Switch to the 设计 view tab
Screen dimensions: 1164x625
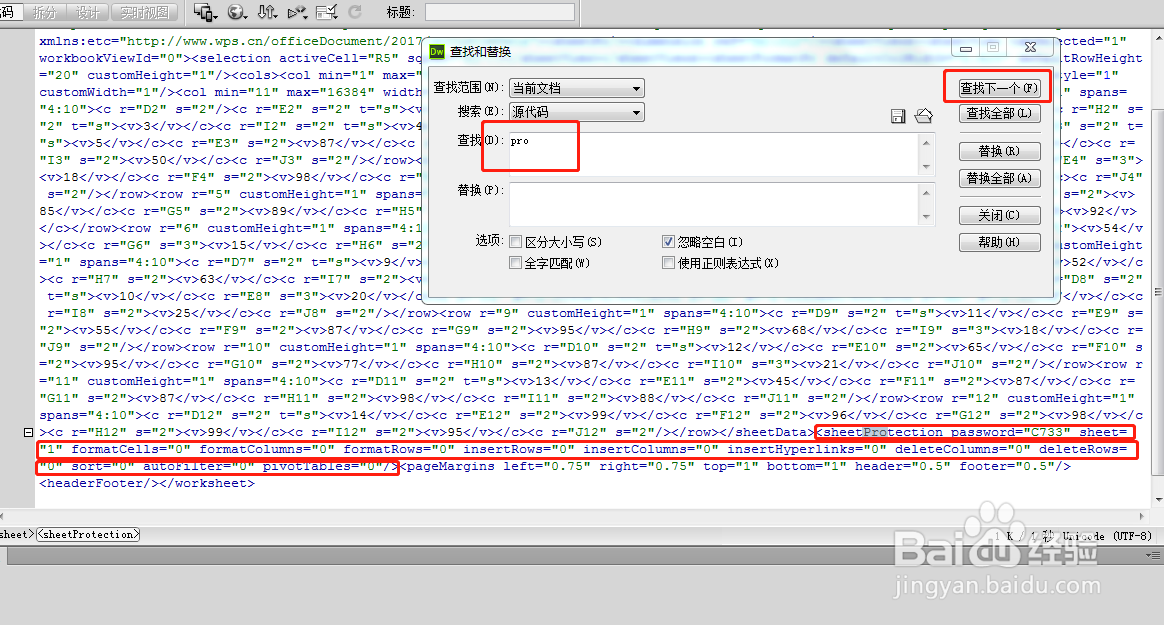pyautogui.click(x=85, y=11)
